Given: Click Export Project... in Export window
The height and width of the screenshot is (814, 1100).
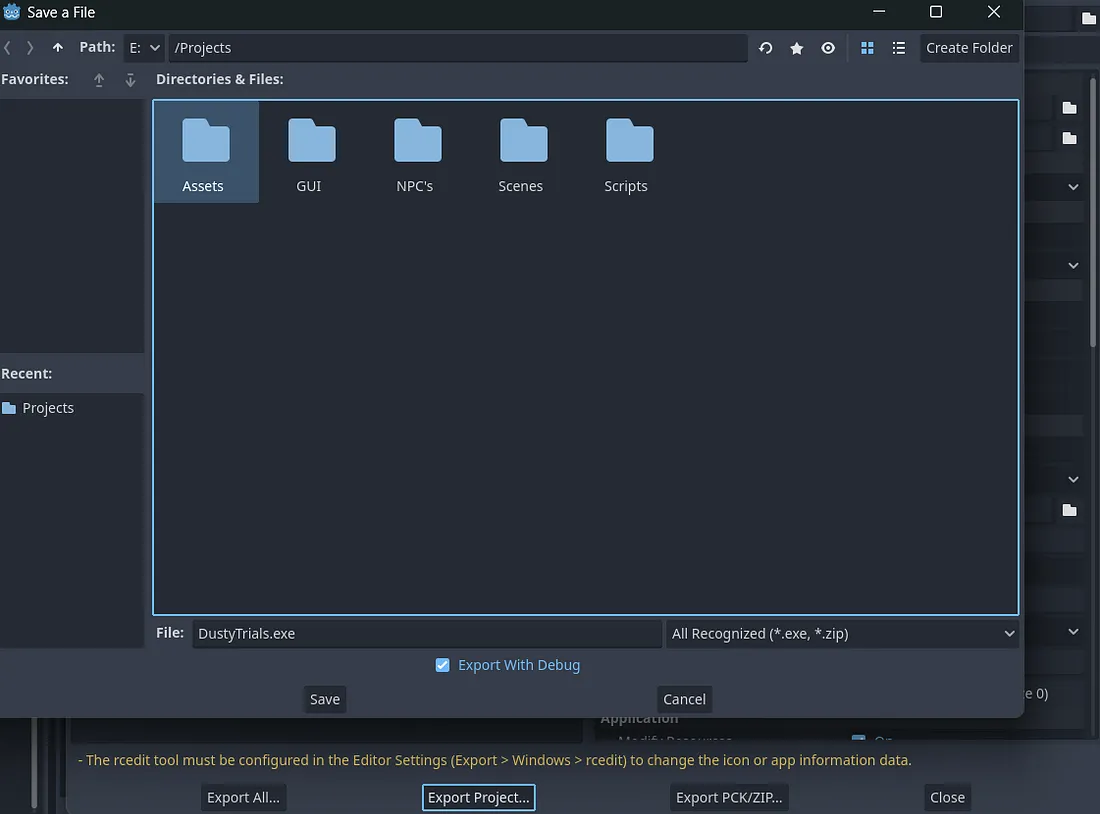Looking at the screenshot, I should click(x=478, y=797).
